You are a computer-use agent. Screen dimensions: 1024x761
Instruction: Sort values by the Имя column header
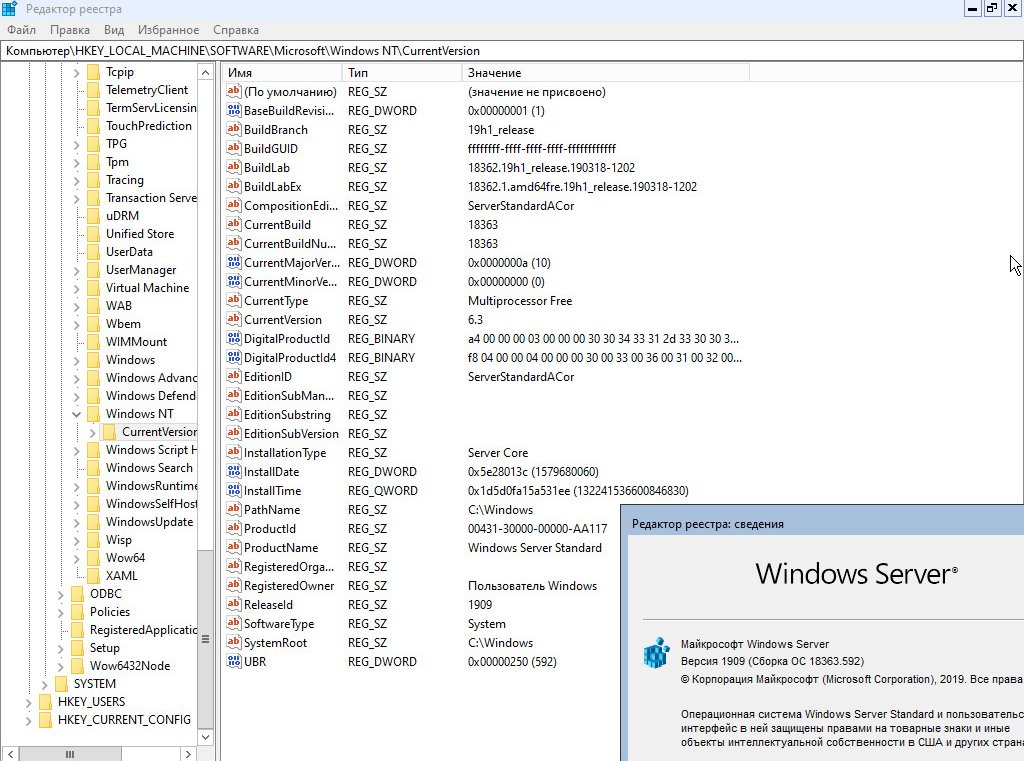[x=282, y=73]
